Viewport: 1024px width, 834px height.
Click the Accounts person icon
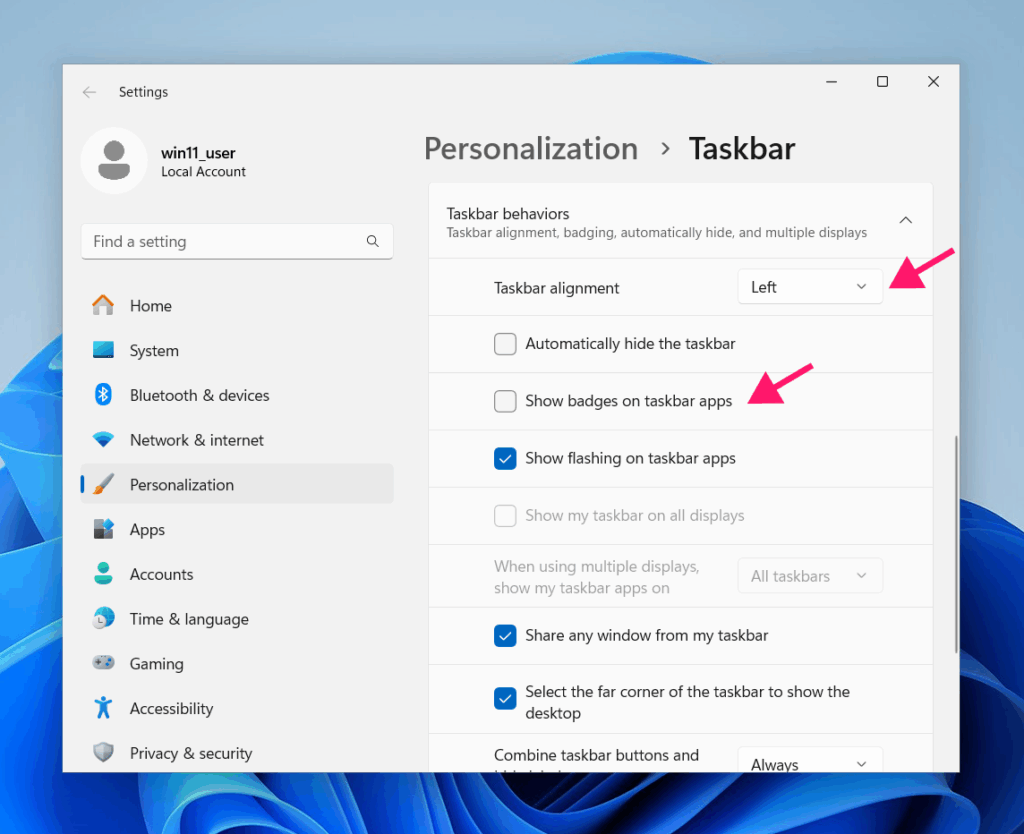coord(103,574)
